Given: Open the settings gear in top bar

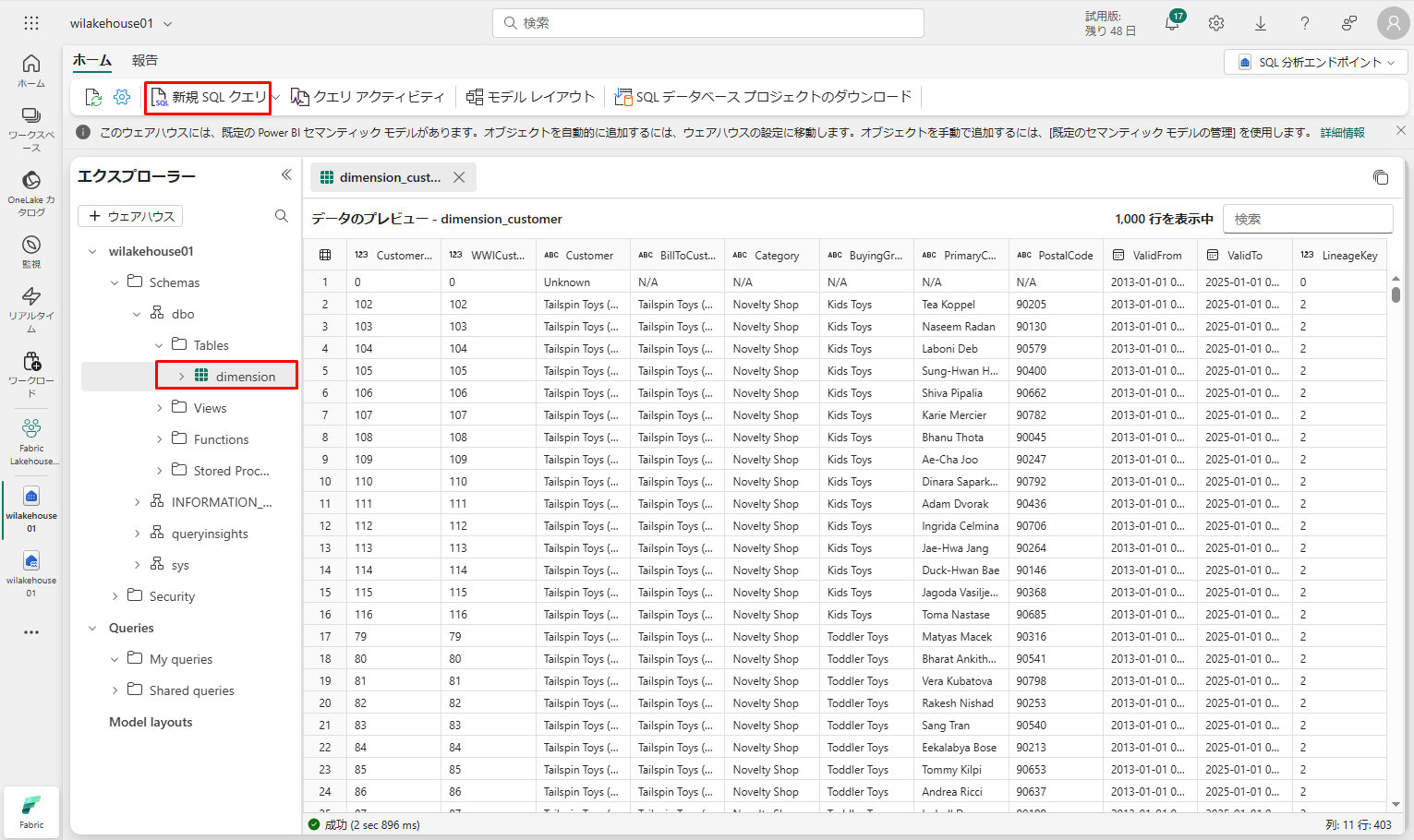Looking at the screenshot, I should click(x=1216, y=24).
